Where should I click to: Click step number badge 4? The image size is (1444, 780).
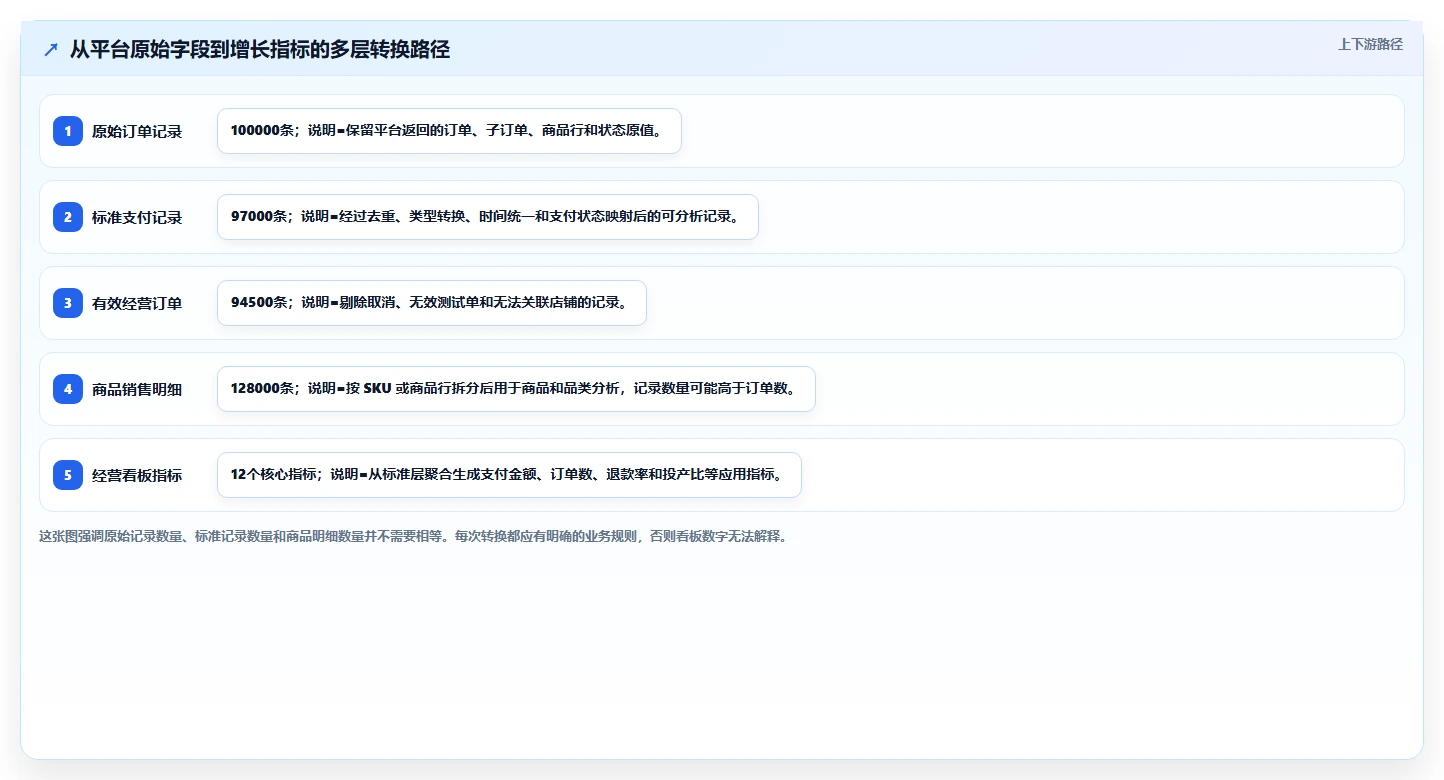[x=68, y=389]
